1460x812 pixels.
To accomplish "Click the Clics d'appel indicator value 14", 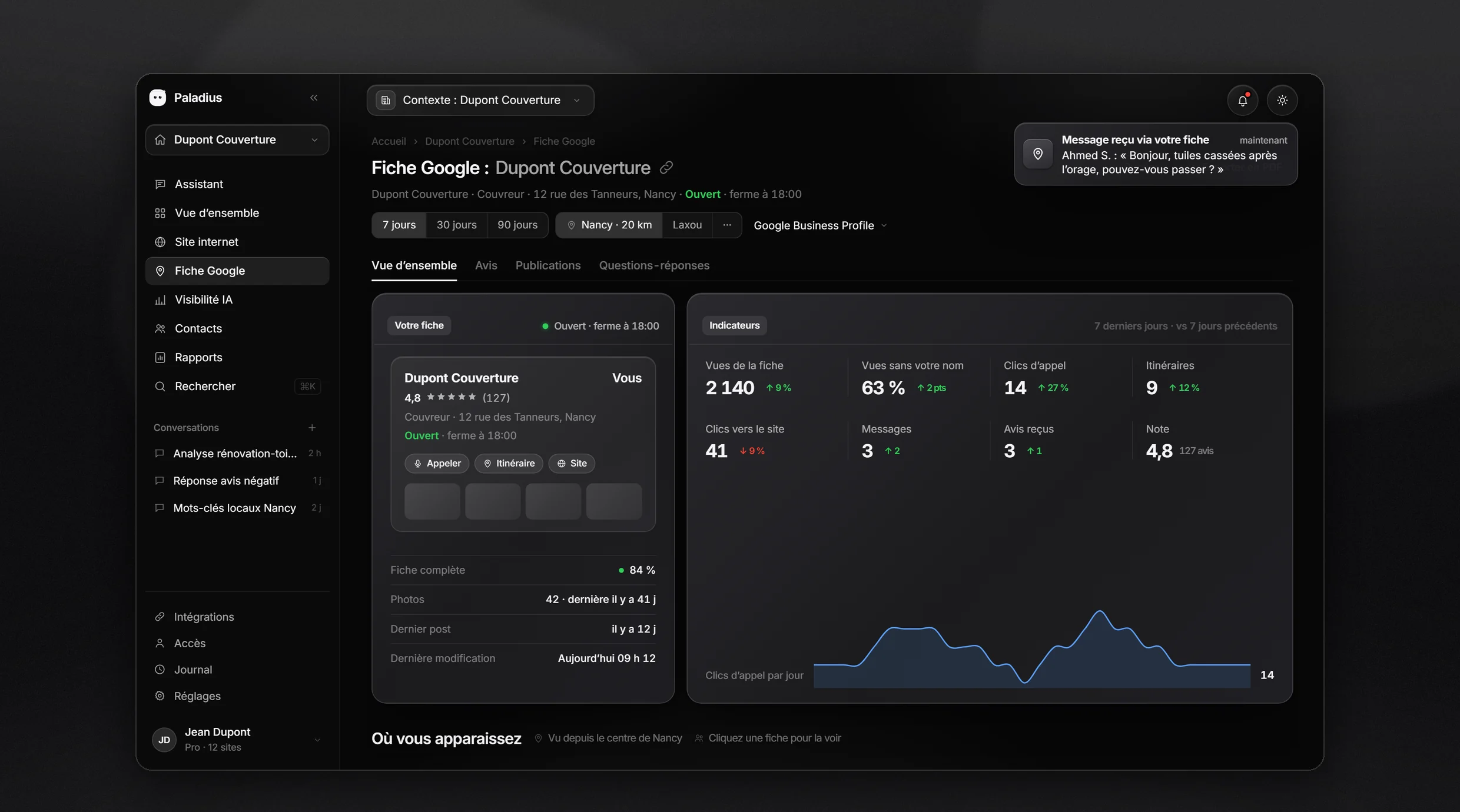I will pos(1015,388).
